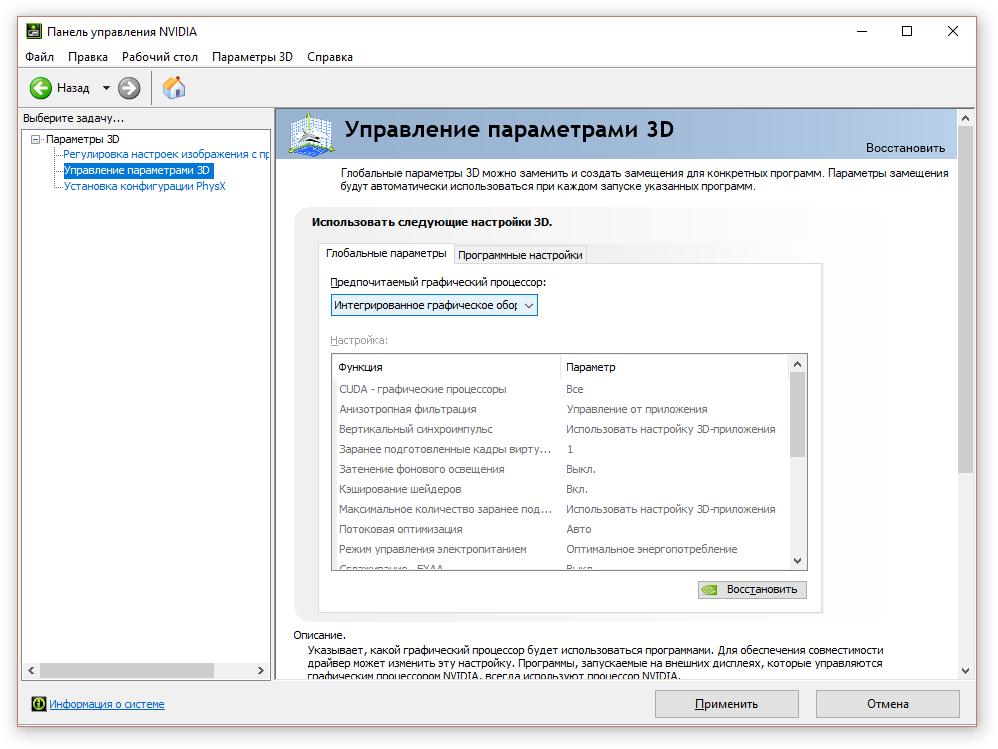Click the Forward arrow icon in toolbar
The height and width of the screenshot is (749, 998).
(x=129, y=88)
